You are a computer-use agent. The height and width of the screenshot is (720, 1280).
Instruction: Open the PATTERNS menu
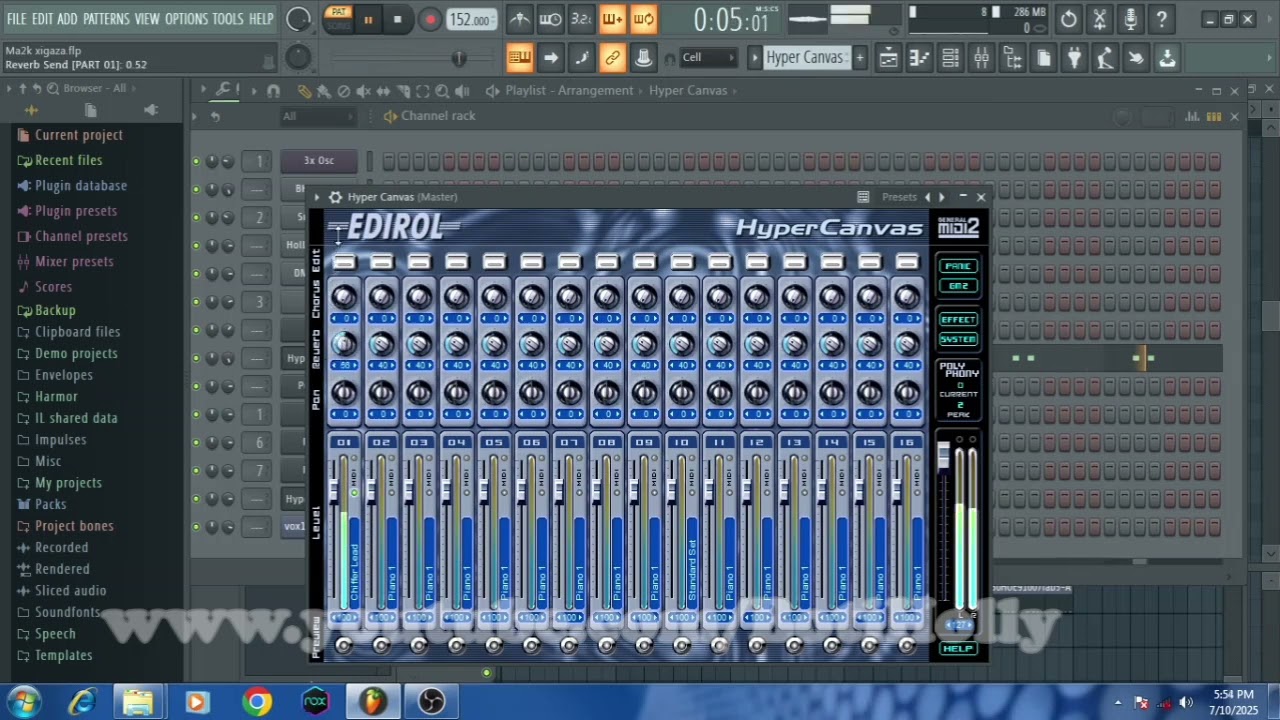[x=105, y=19]
